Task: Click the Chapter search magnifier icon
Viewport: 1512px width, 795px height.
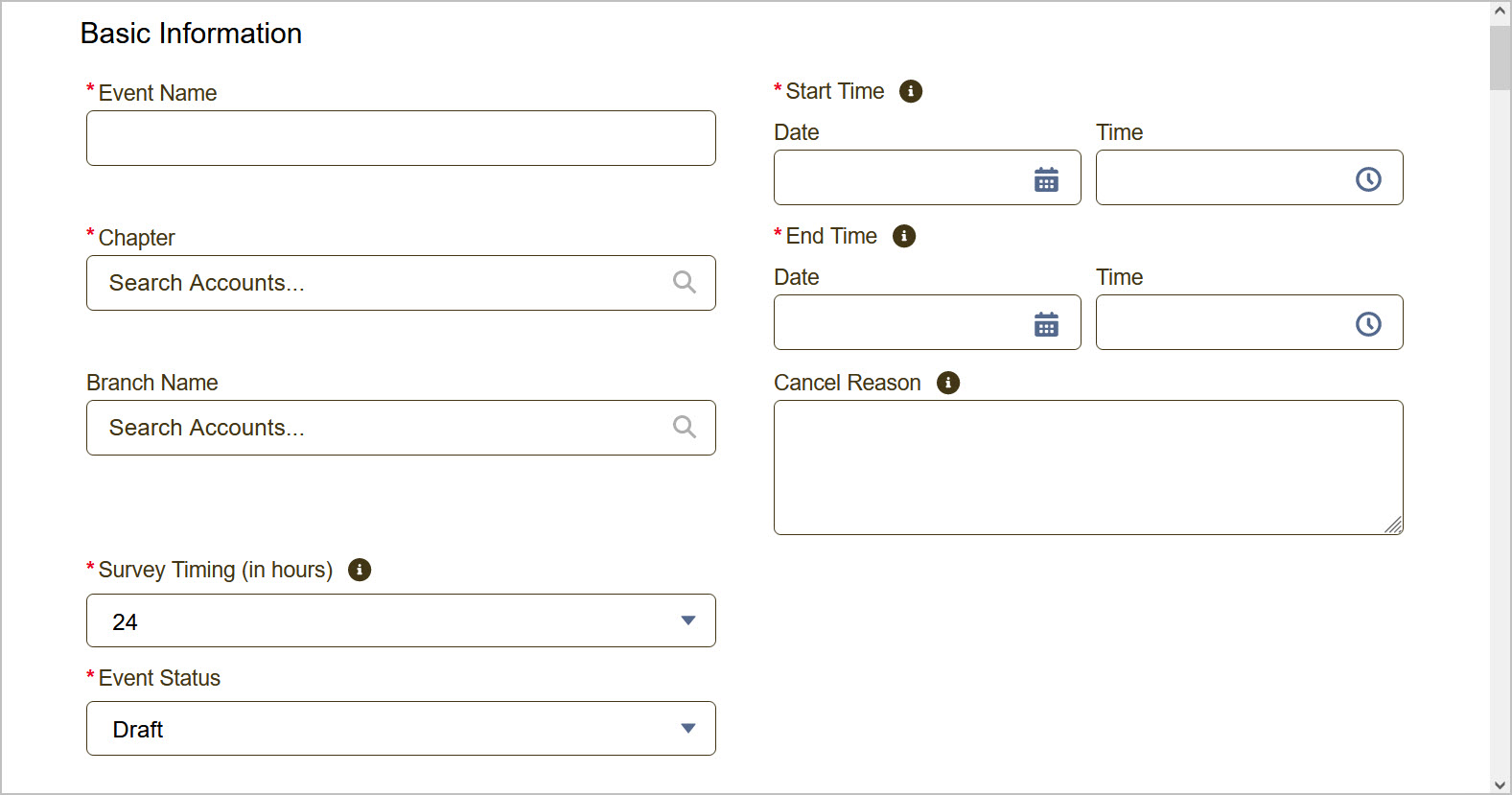Action: [684, 282]
